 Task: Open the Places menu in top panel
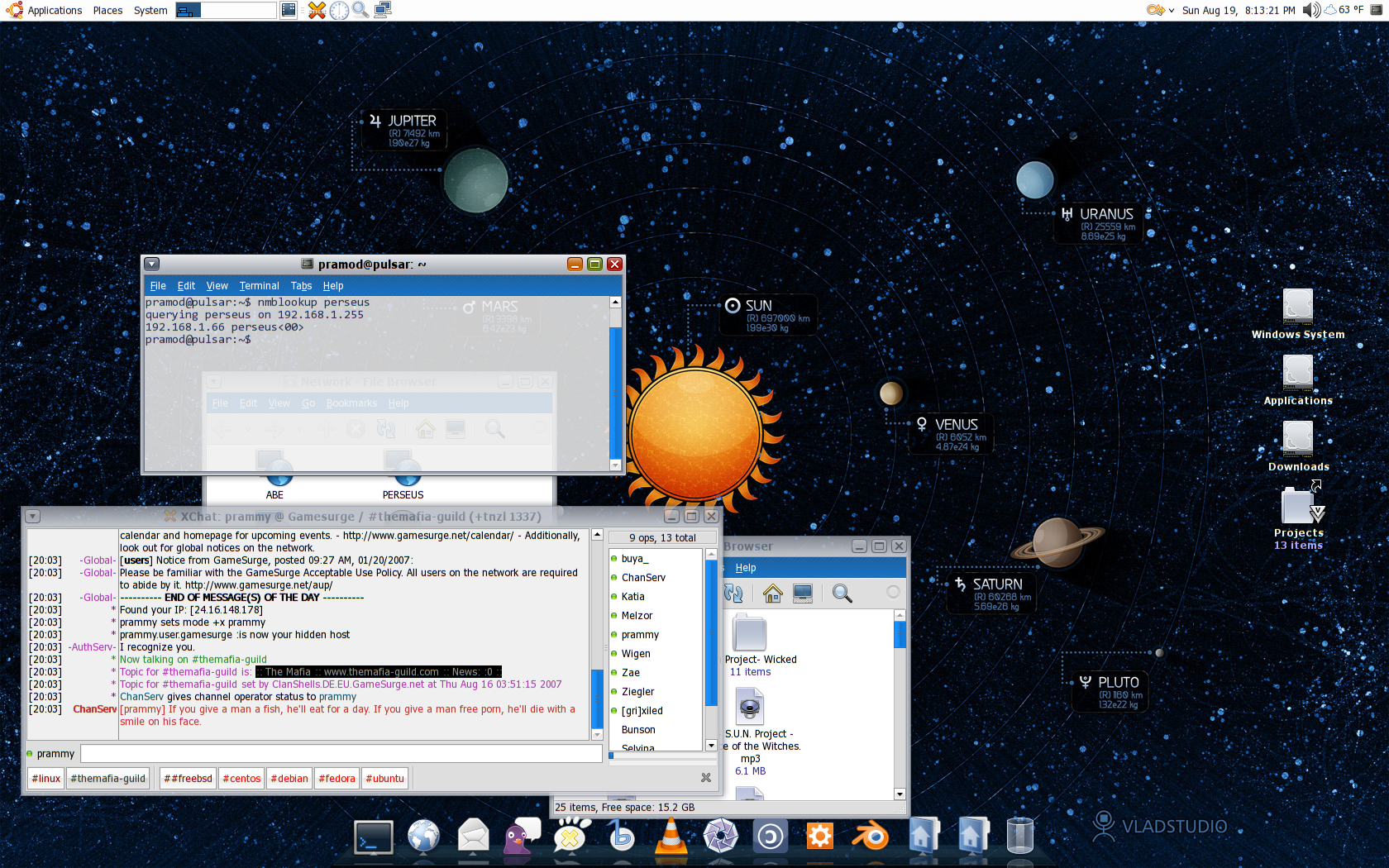(x=107, y=11)
